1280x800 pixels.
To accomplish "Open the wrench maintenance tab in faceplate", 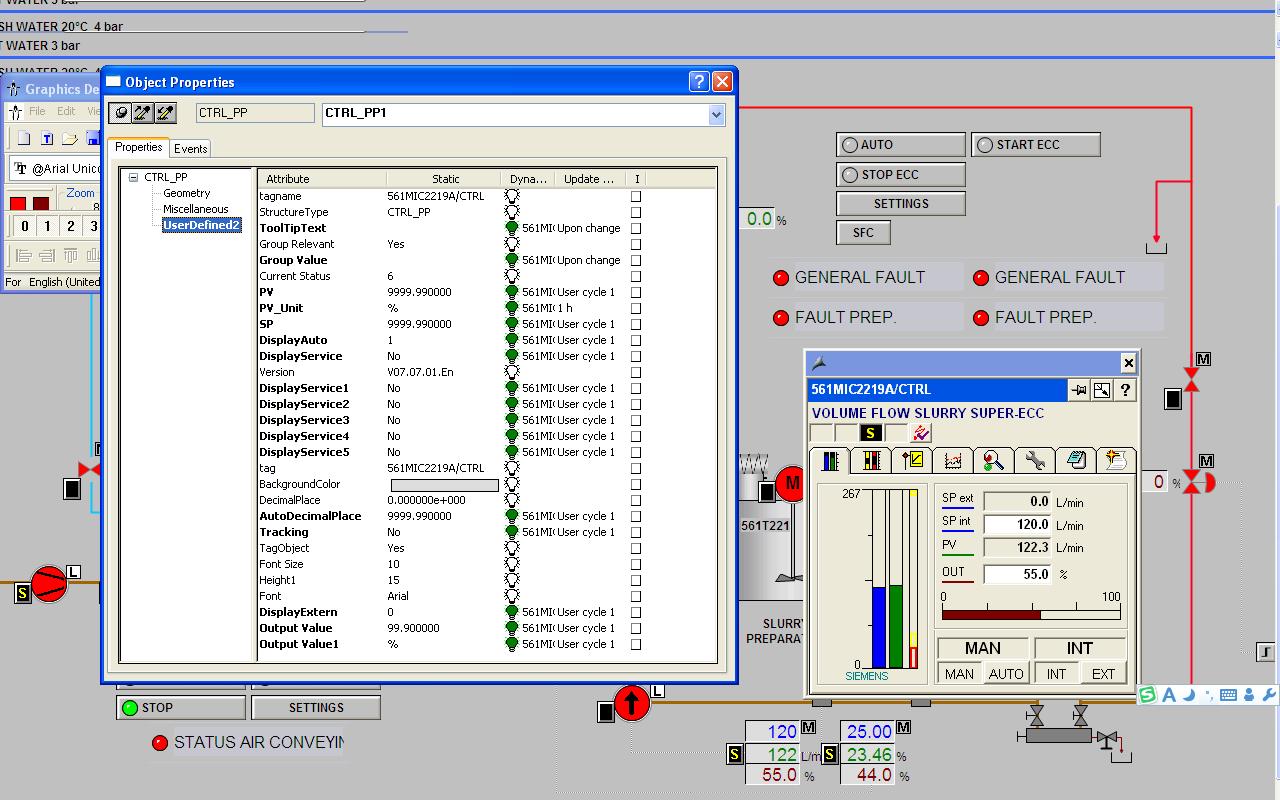I will click(x=1034, y=460).
